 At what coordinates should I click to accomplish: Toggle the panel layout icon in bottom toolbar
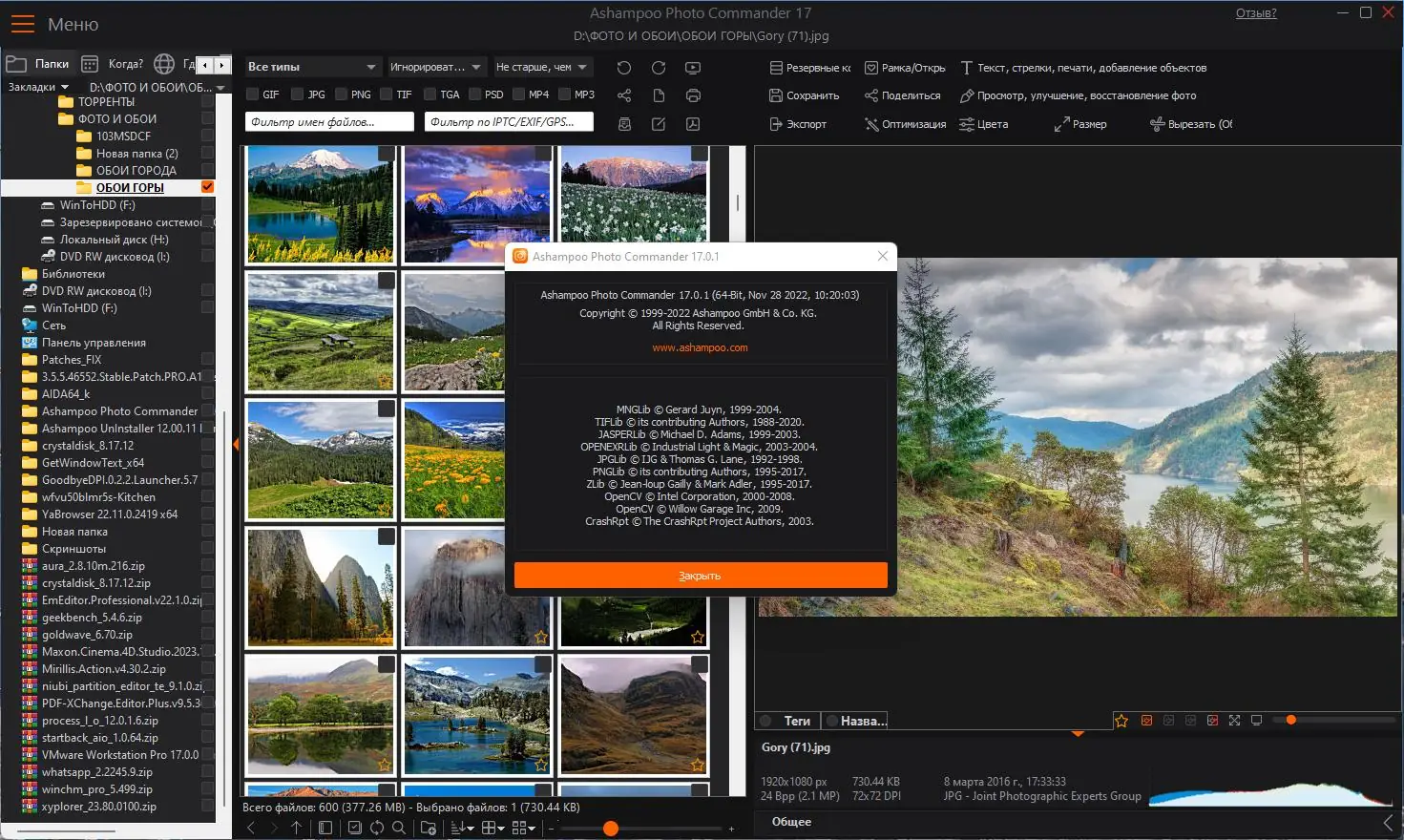click(x=325, y=828)
